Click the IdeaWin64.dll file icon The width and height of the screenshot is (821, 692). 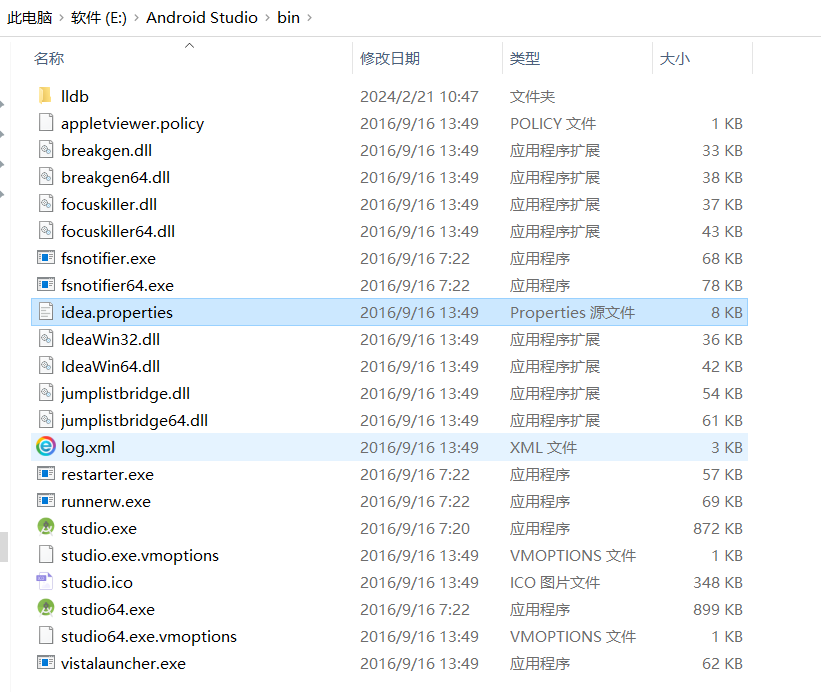(46, 366)
